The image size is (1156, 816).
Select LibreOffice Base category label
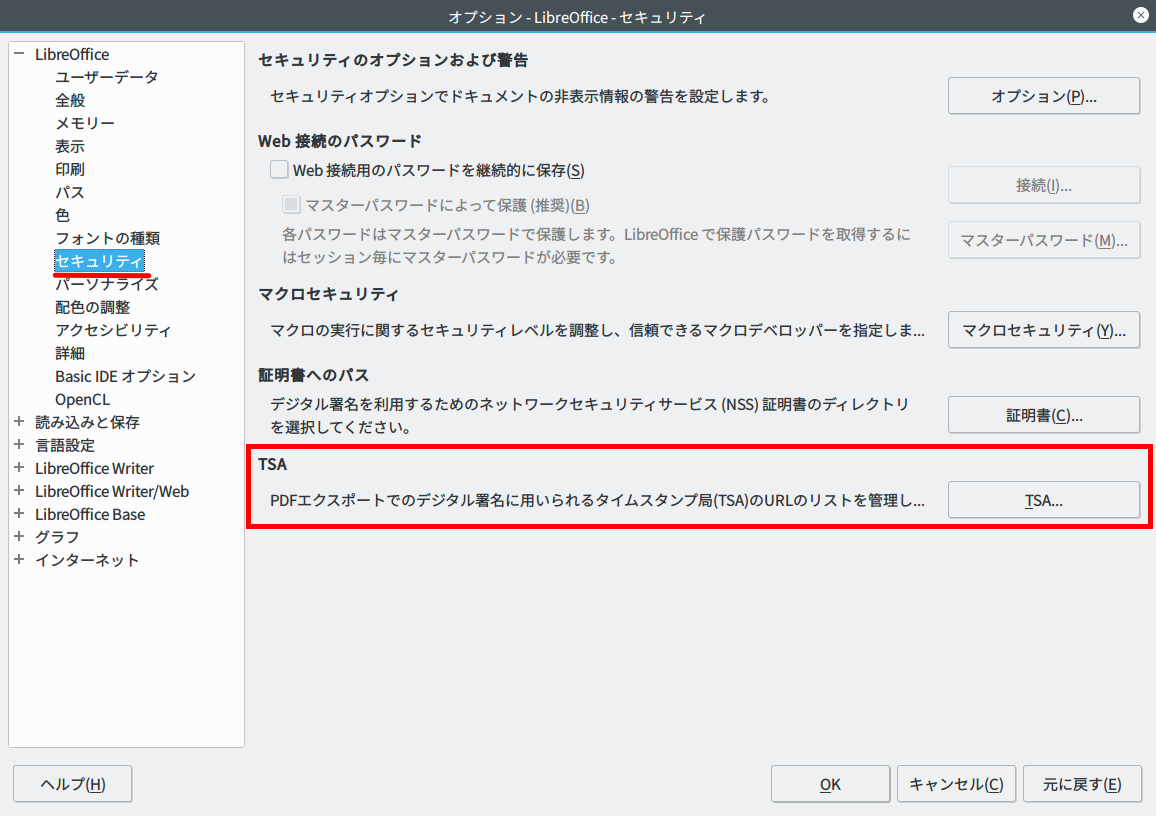90,514
